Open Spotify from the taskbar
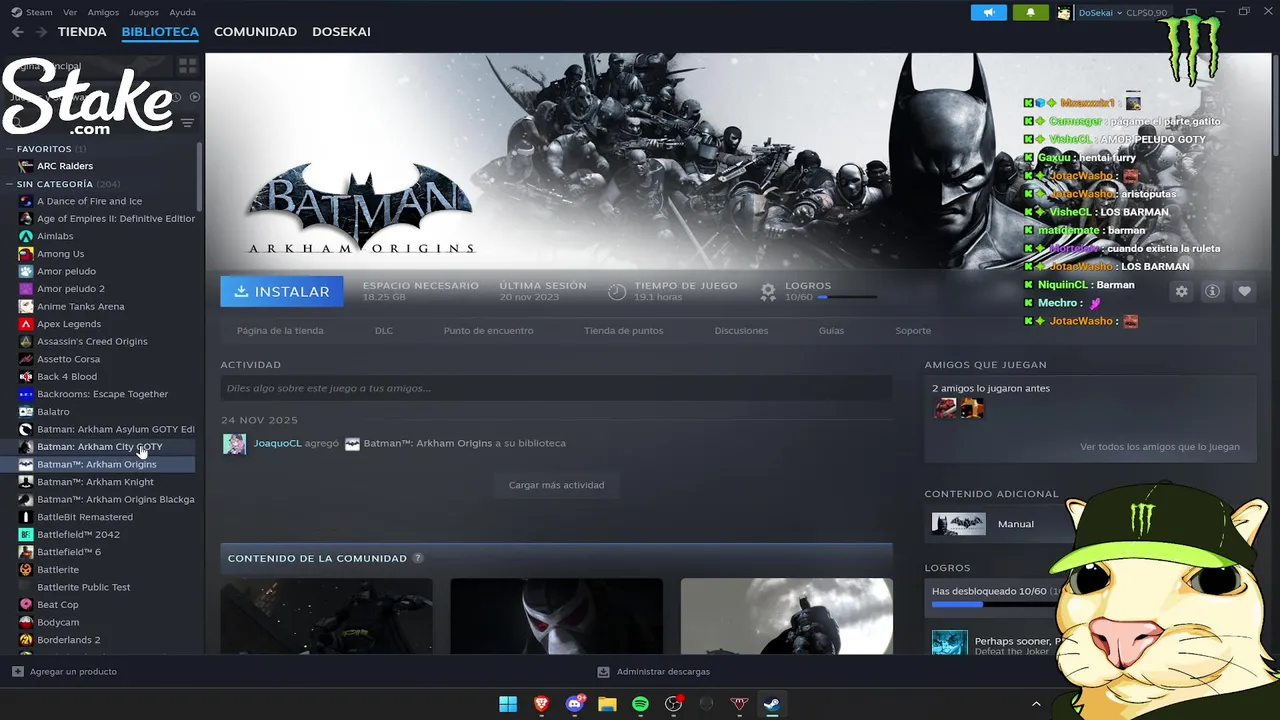The width and height of the screenshot is (1280, 720). (640, 704)
